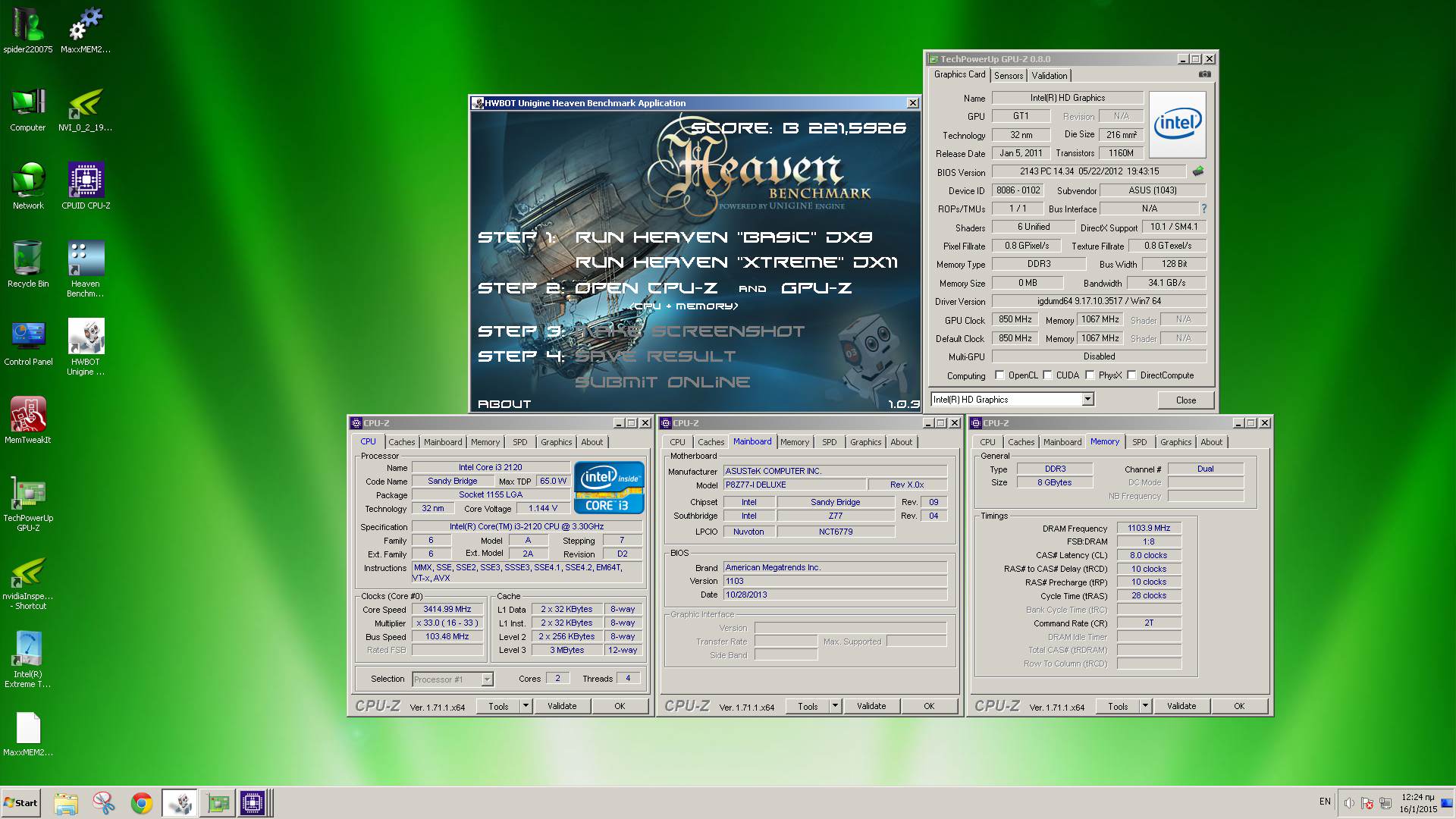Click GPU-Z link in HWBOT step 2

[x=817, y=288]
